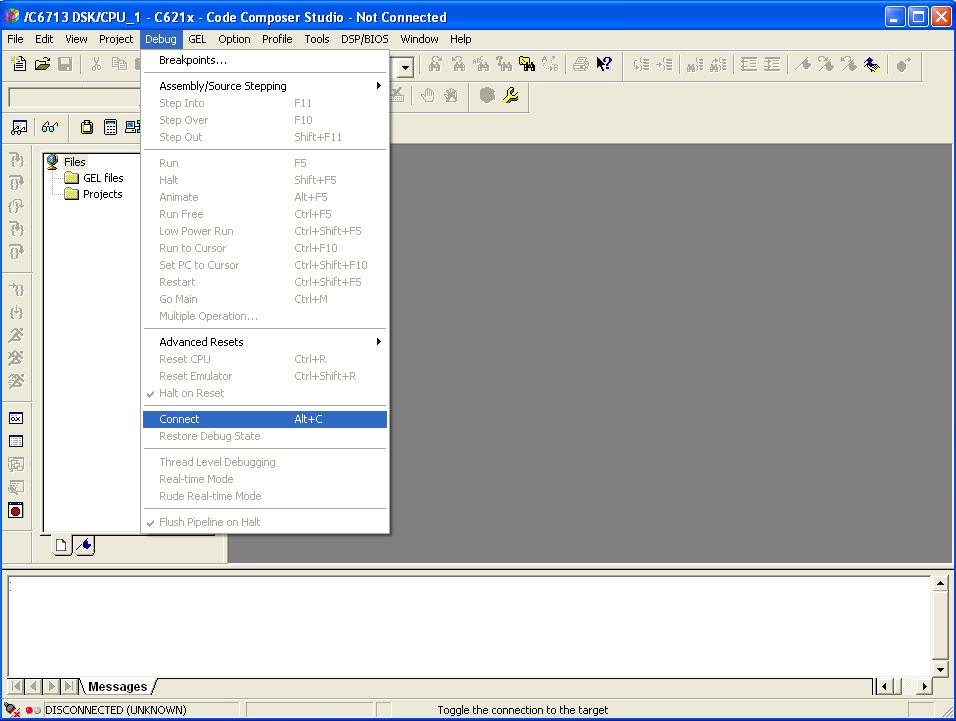
Task: Click the hand icon in second toolbar
Action: [x=427, y=95]
